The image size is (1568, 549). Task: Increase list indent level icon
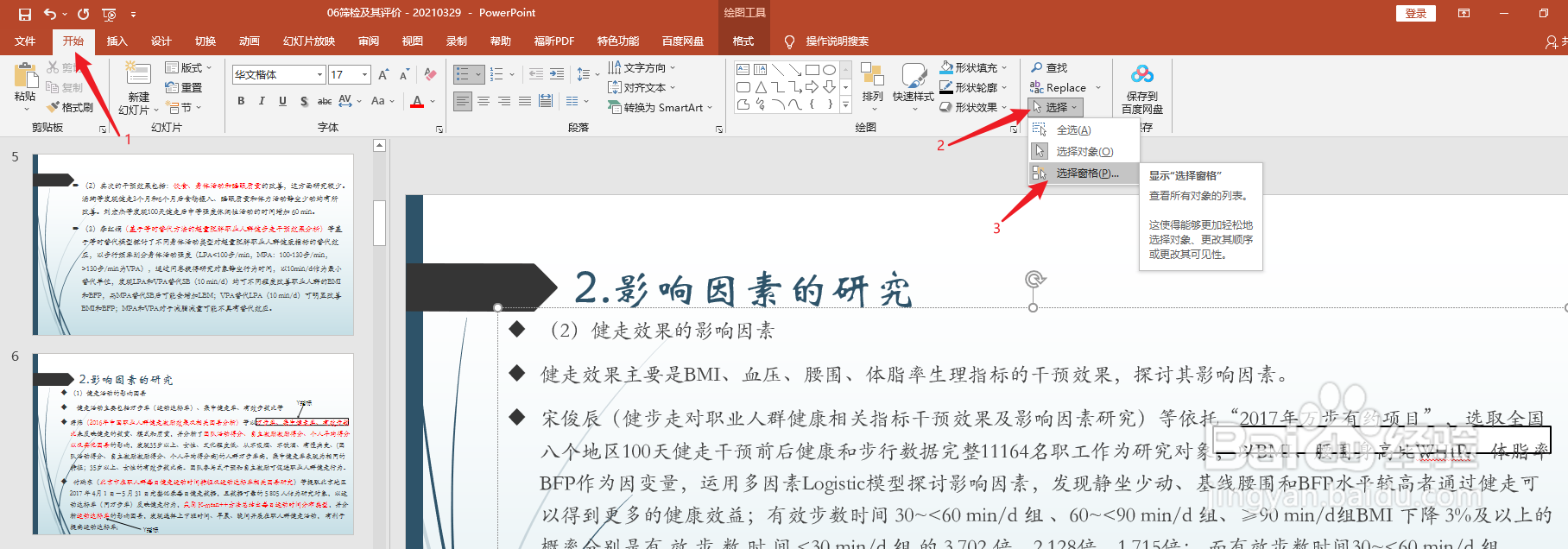pyautogui.click(x=557, y=74)
